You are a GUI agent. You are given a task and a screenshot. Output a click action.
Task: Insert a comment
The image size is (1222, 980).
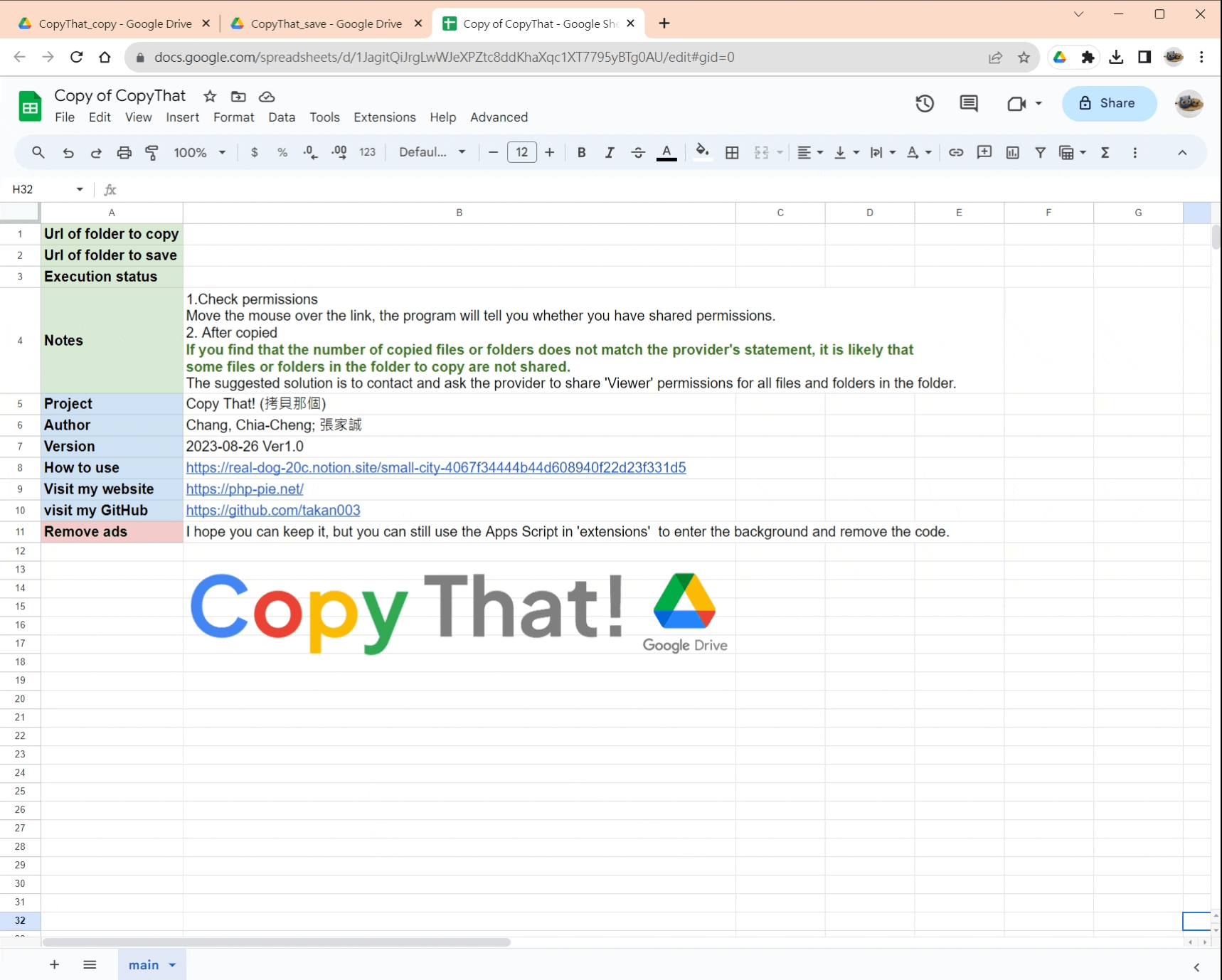[984, 152]
